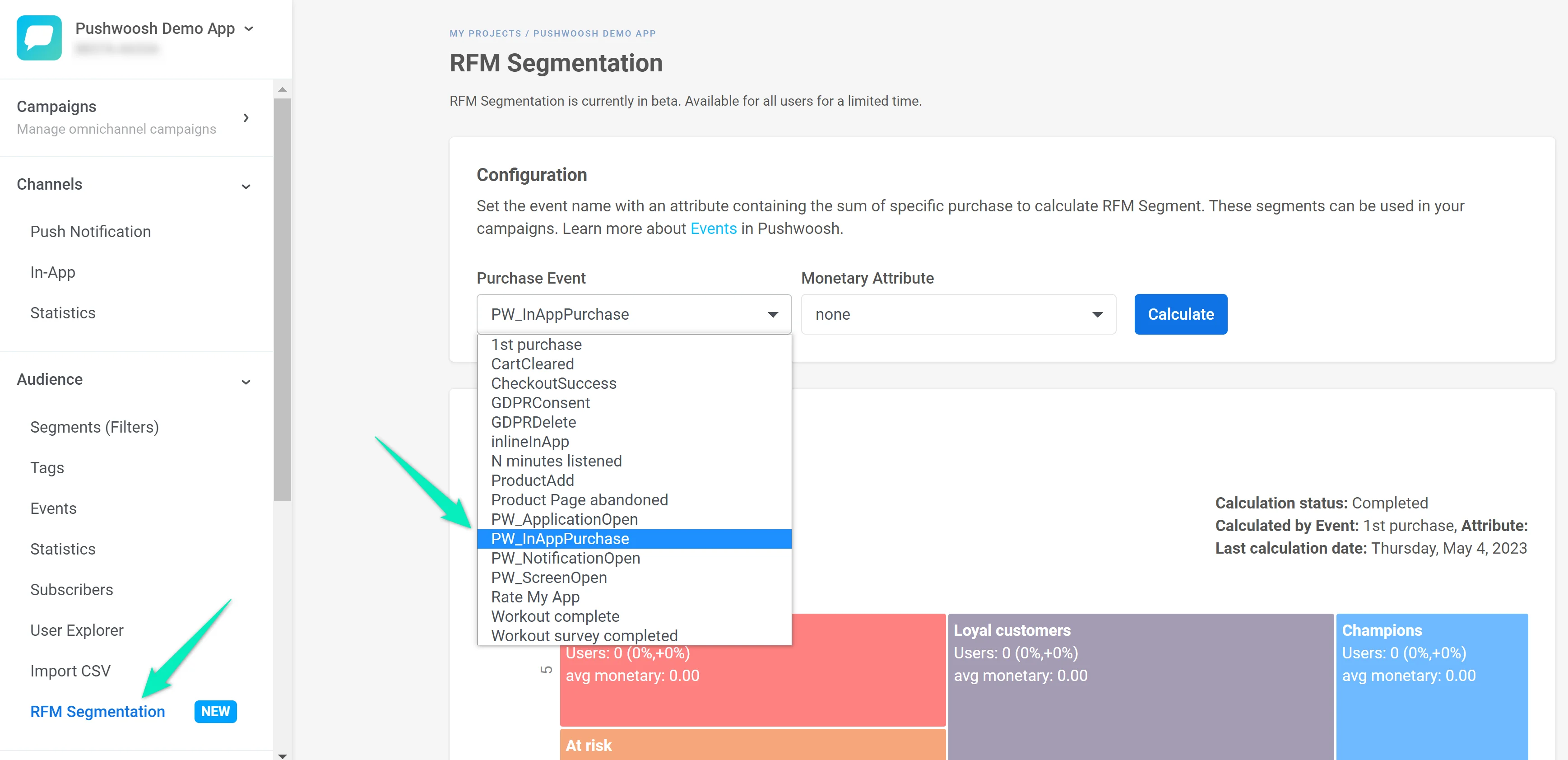Image resolution: width=1568 pixels, height=760 pixels.
Task: Collapse the Channels section
Action: tap(246, 186)
